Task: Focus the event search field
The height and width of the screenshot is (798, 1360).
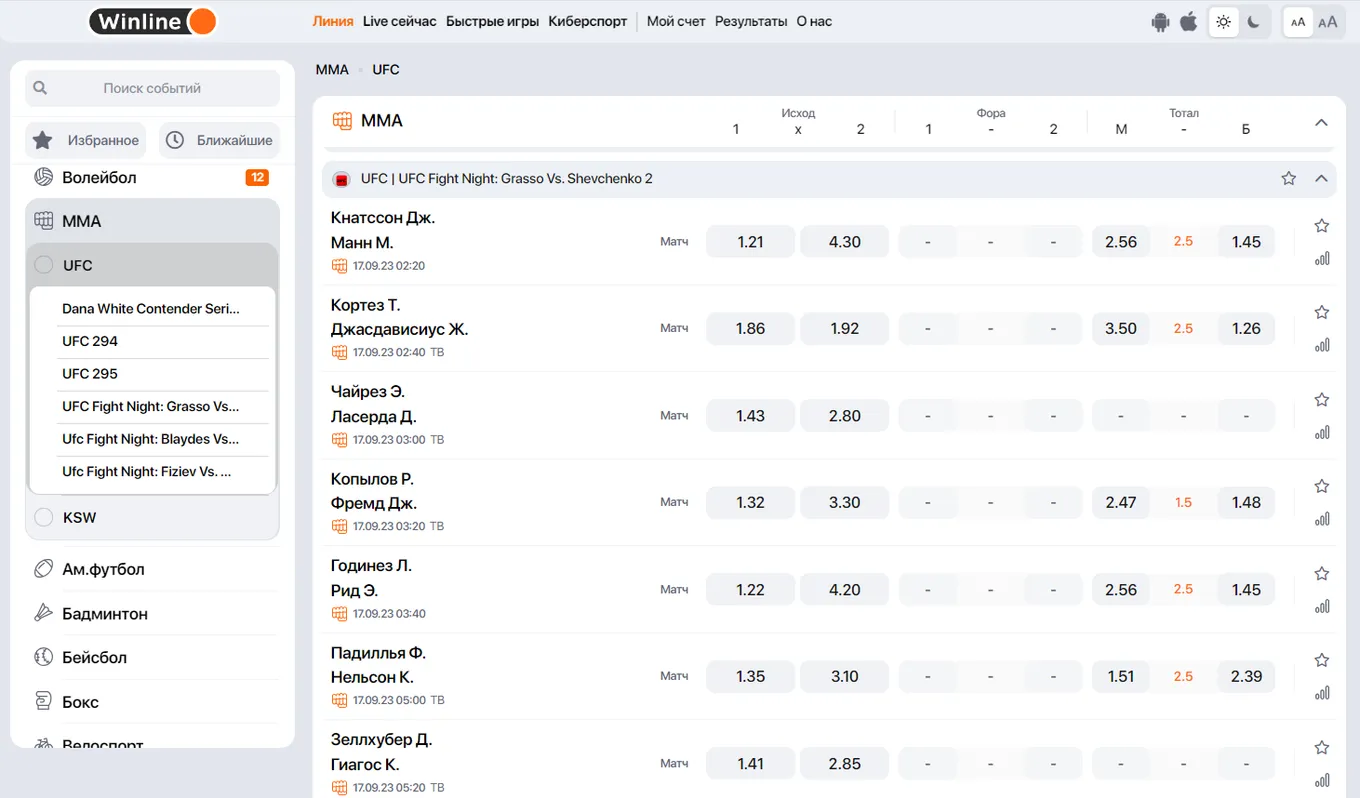Action: [152, 88]
